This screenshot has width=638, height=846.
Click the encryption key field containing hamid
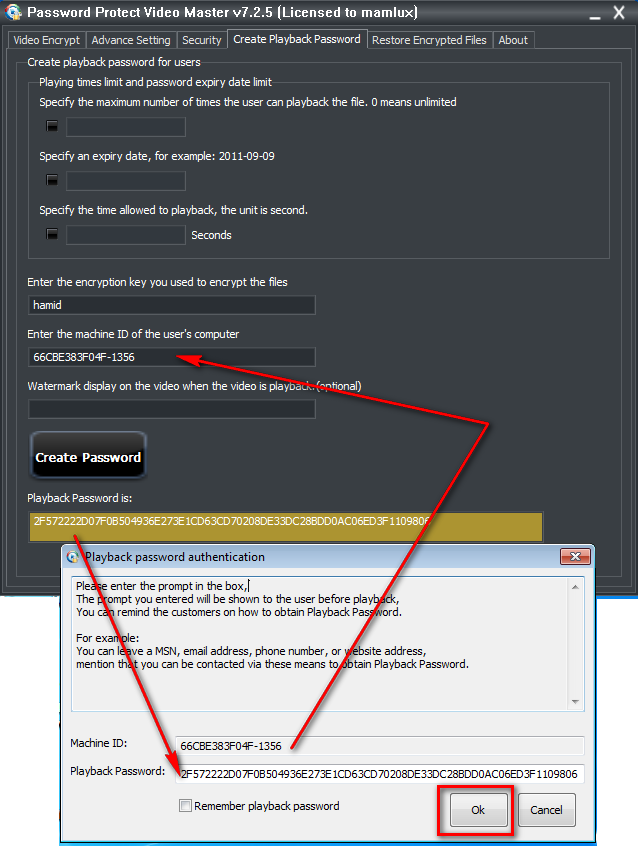tap(172, 305)
